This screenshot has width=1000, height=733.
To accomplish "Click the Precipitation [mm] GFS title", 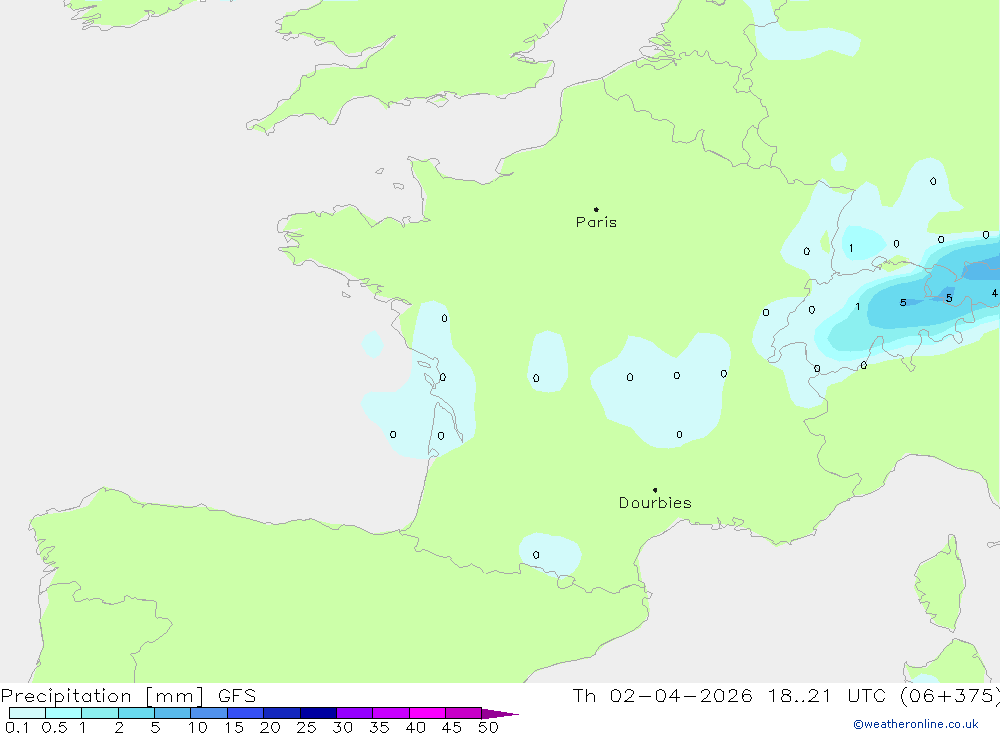I will (x=129, y=696).
